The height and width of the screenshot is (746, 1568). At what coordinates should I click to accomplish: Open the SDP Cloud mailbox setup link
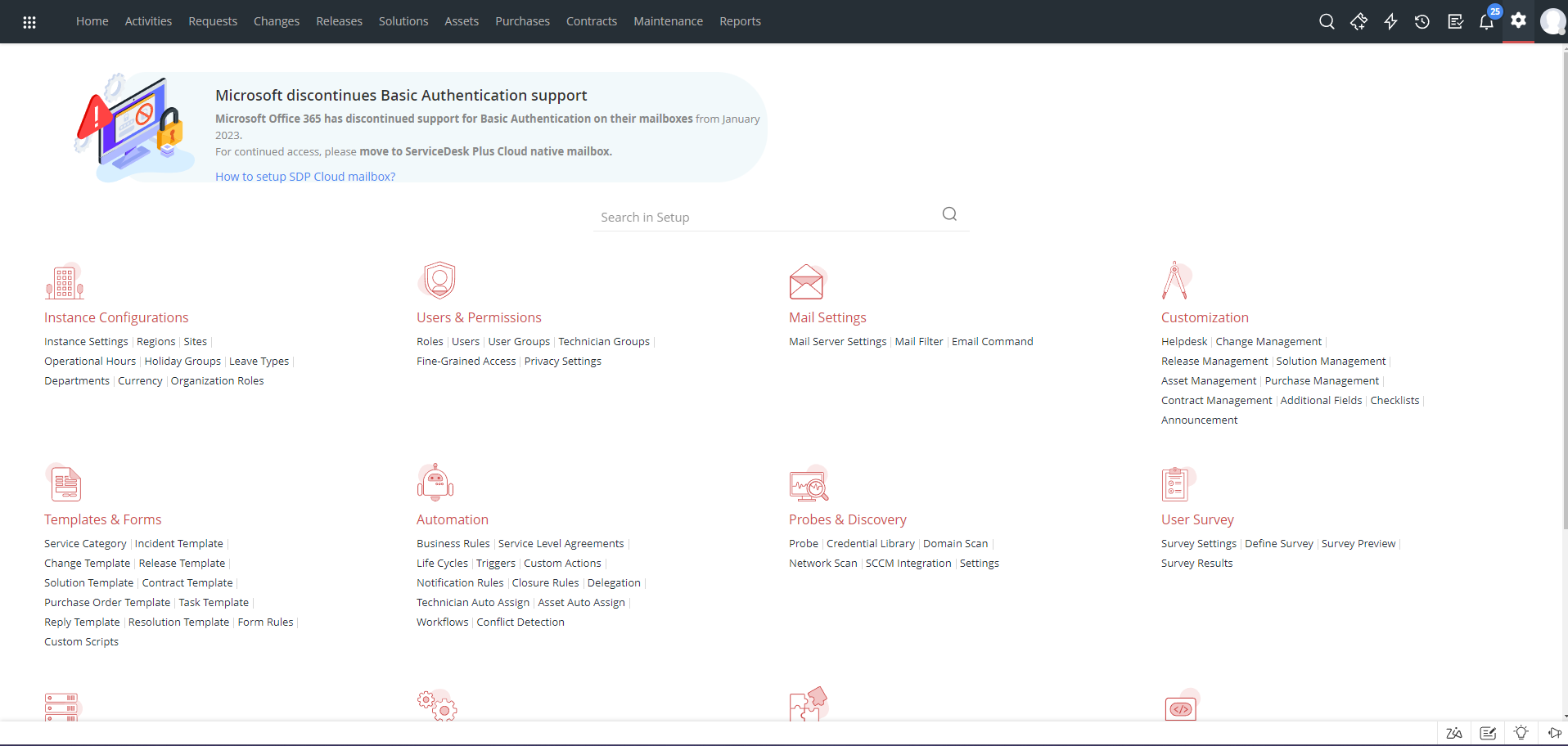[x=304, y=176]
